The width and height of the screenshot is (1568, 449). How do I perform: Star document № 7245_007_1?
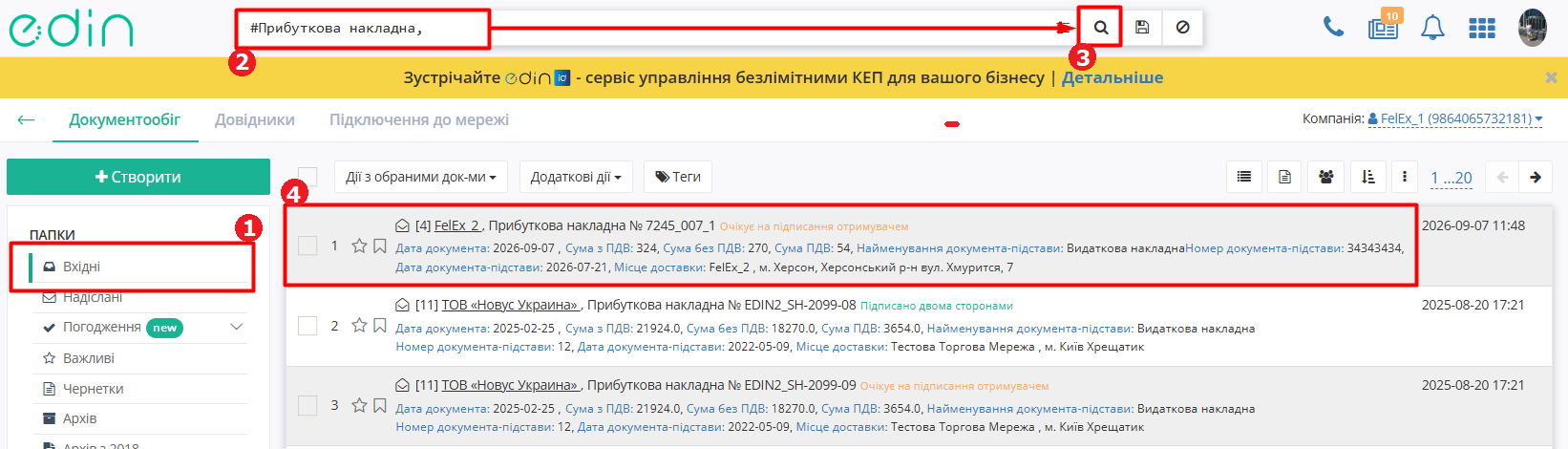359,246
